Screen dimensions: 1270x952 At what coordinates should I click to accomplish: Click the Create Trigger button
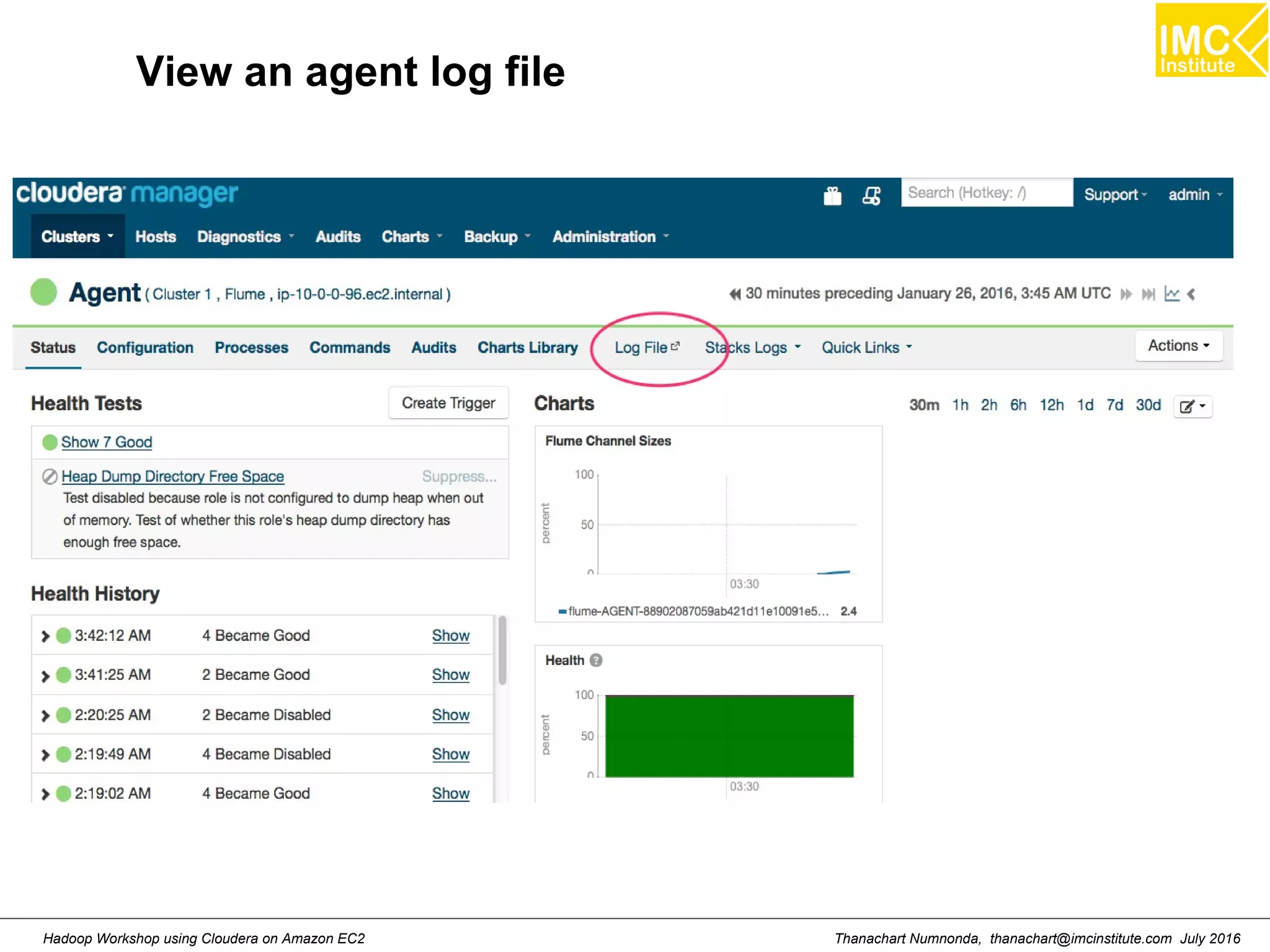coord(448,403)
